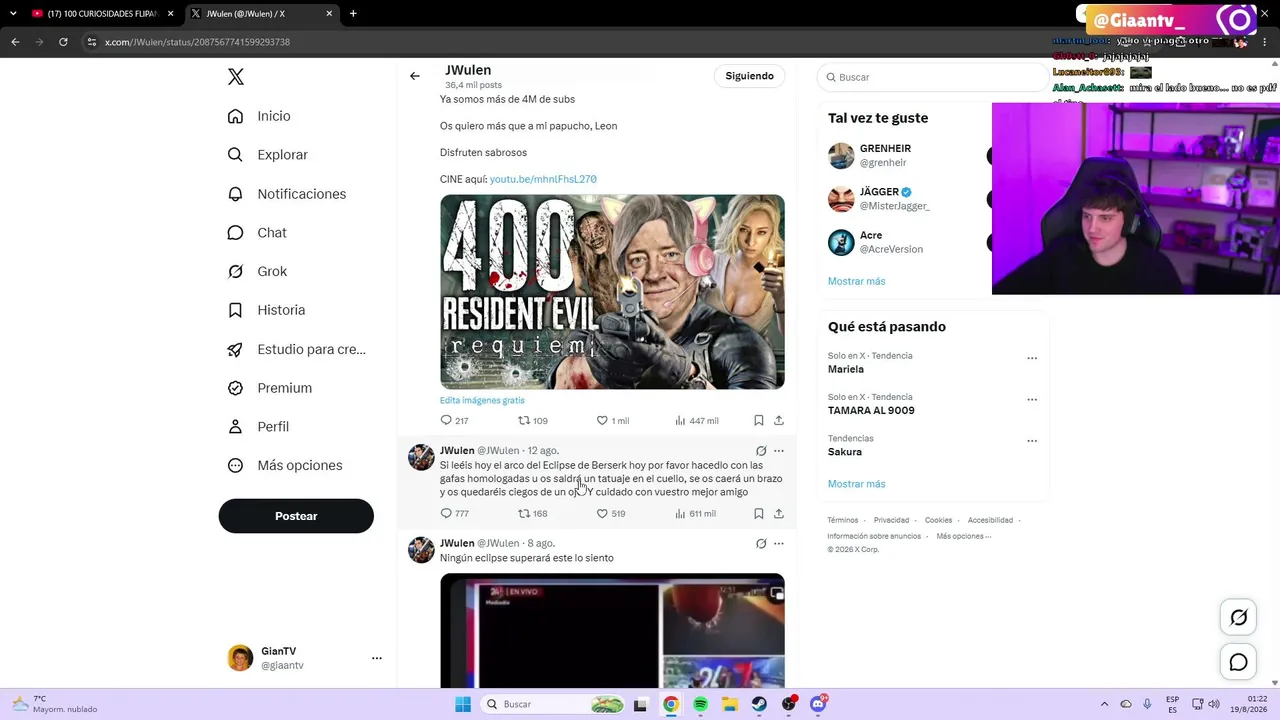Viewport: 1280px width, 720px height.
Task: Open the floating Grok button
Action: (x=1238, y=618)
